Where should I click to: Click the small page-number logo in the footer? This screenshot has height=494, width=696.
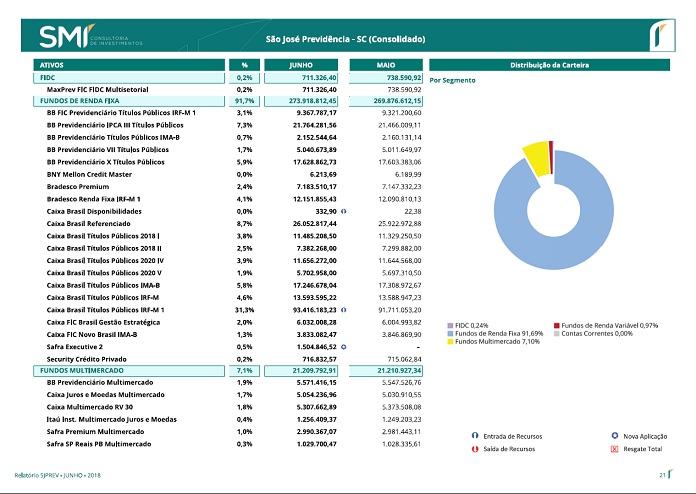pyautogui.click(x=670, y=474)
